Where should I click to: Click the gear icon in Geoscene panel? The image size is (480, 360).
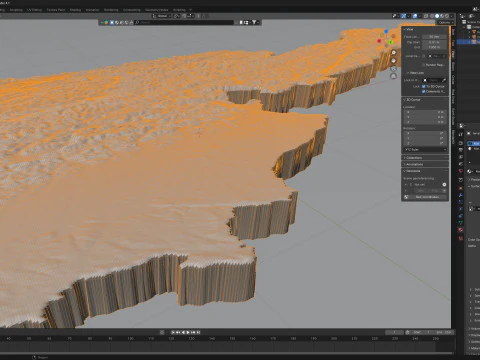click(444, 184)
